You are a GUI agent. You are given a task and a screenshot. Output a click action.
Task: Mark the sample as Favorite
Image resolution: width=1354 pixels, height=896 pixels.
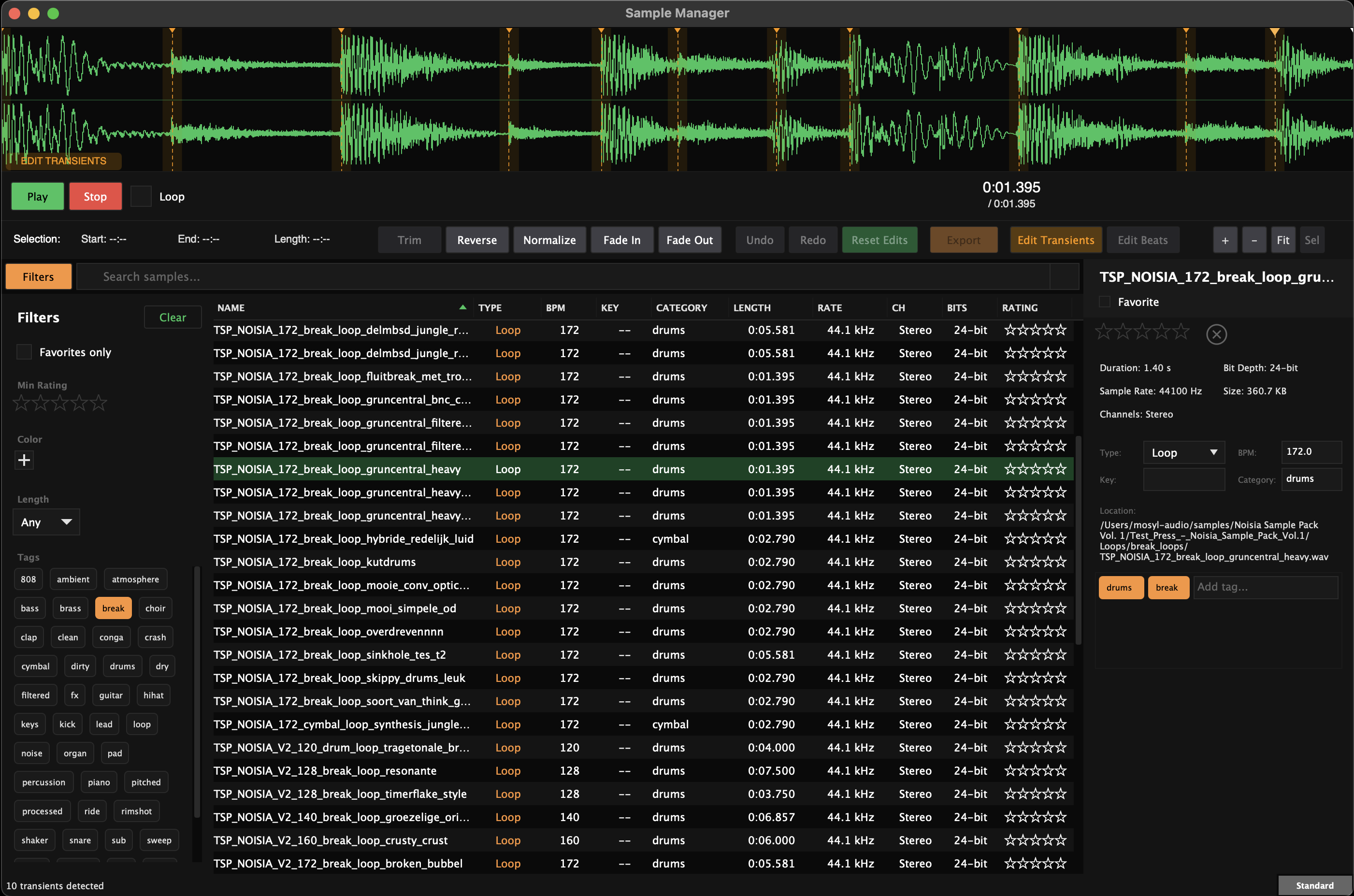[1104, 302]
